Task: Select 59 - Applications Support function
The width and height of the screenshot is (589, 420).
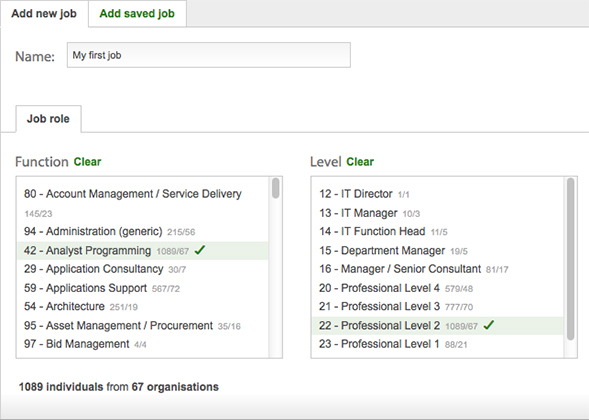Action: [x=143, y=288]
